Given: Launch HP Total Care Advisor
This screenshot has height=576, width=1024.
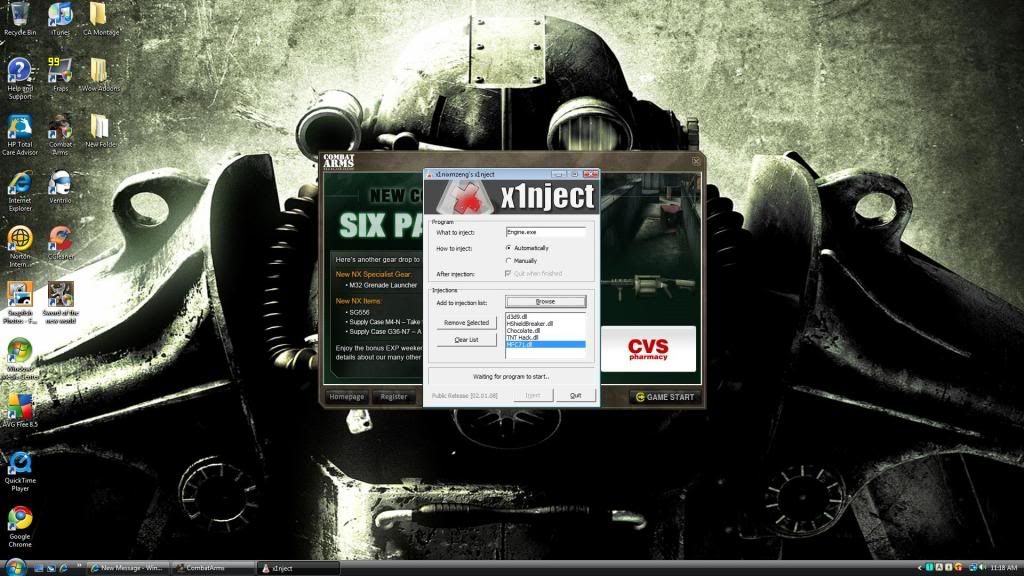Looking at the screenshot, I should (20, 135).
